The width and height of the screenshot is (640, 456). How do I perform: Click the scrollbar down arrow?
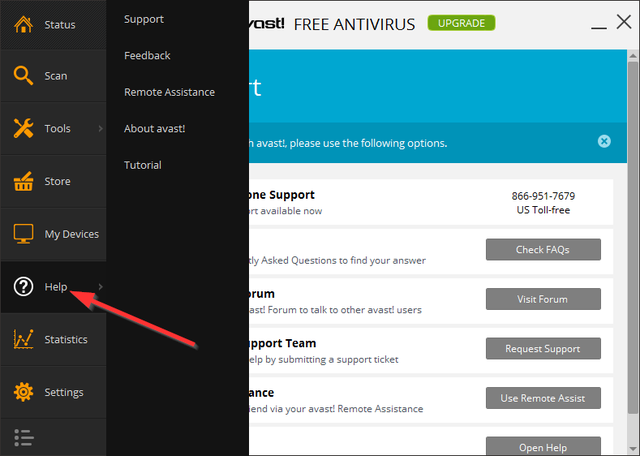pos(633,449)
